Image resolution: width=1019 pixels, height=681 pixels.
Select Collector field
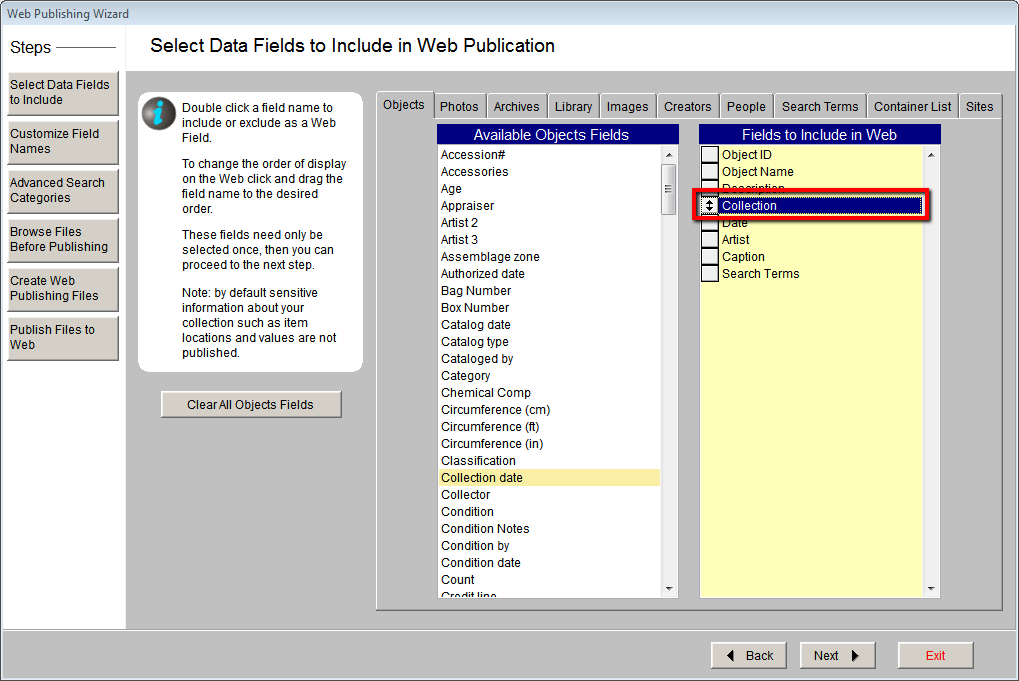tap(550, 495)
